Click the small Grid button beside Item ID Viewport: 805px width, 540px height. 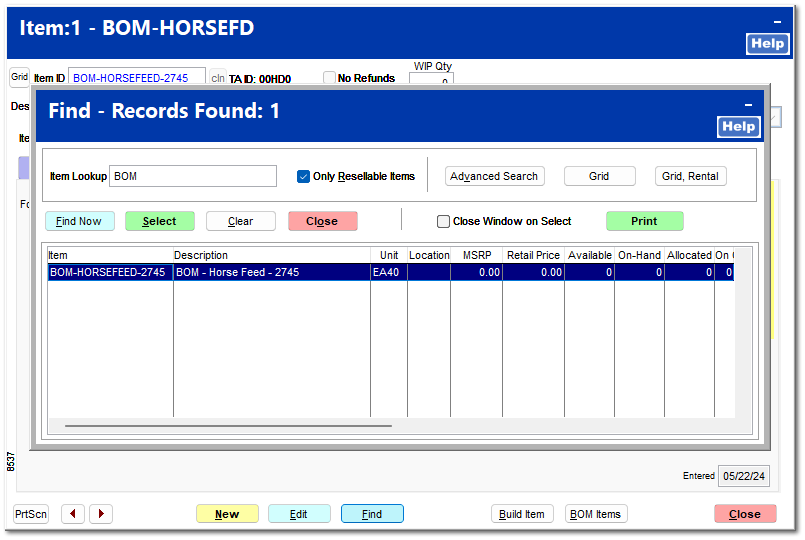coord(20,77)
